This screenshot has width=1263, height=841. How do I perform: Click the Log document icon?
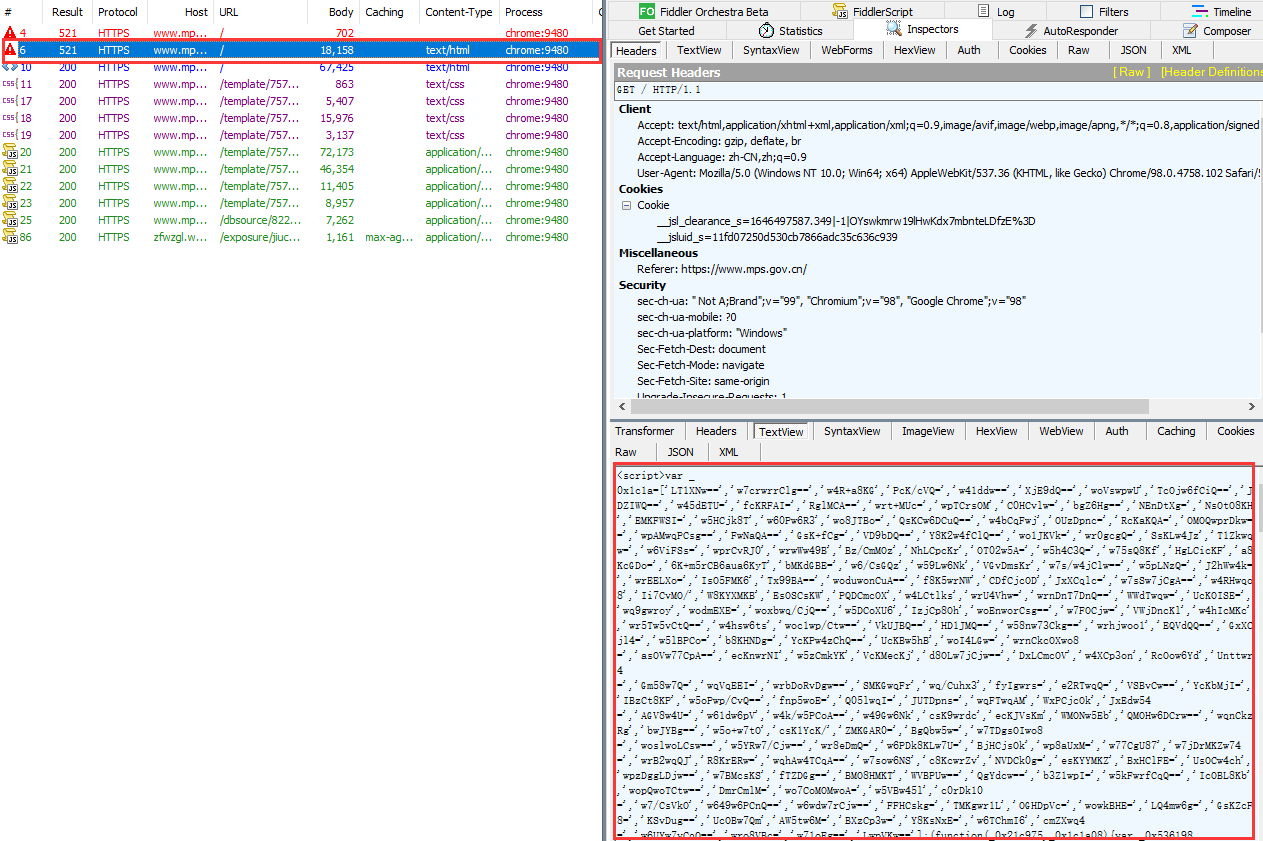click(982, 12)
